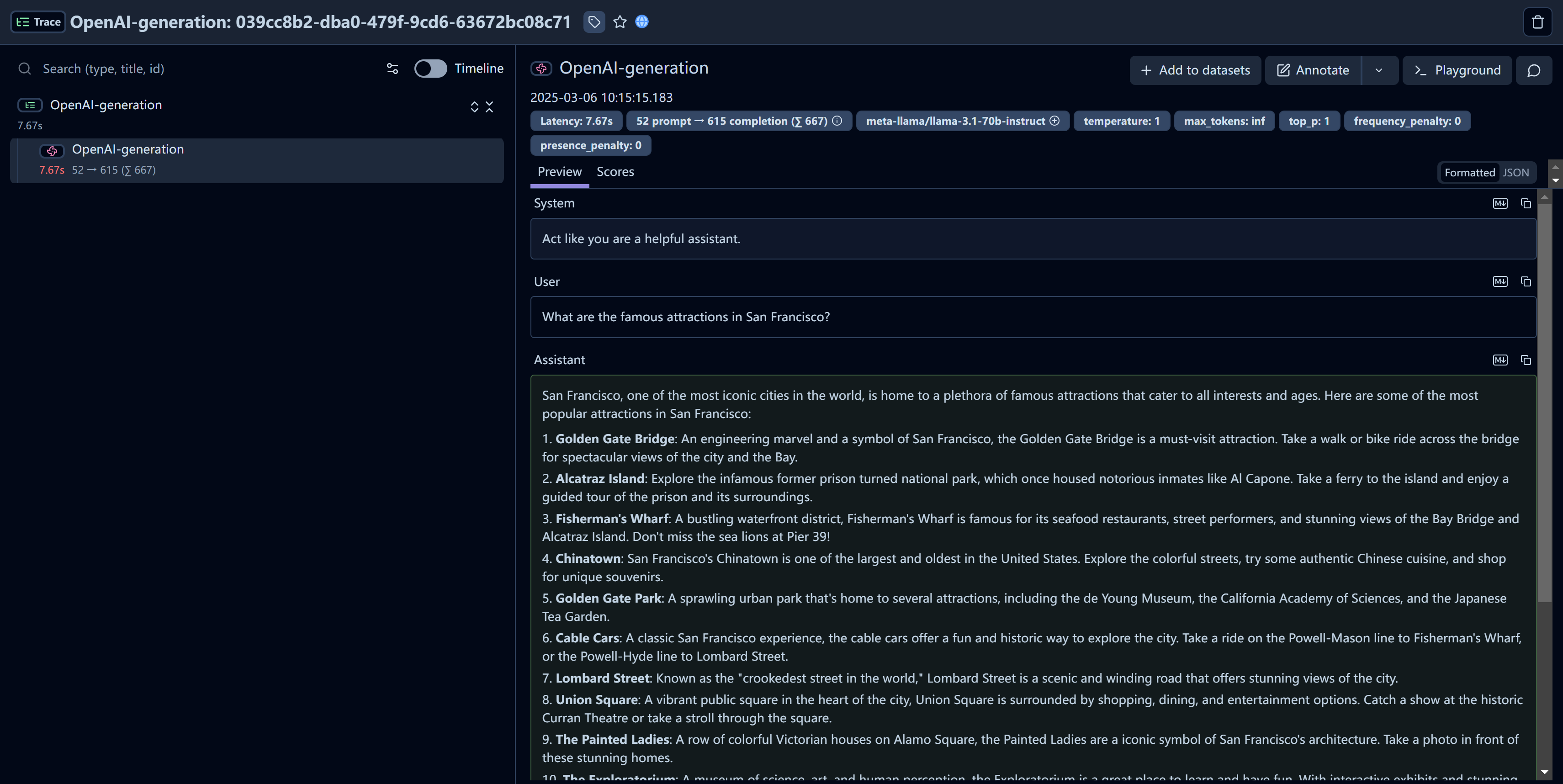The width and height of the screenshot is (1563, 784).
Task: Click the timestamp 2025-03-06 10:15:15.183
Action: click(601, 98)
